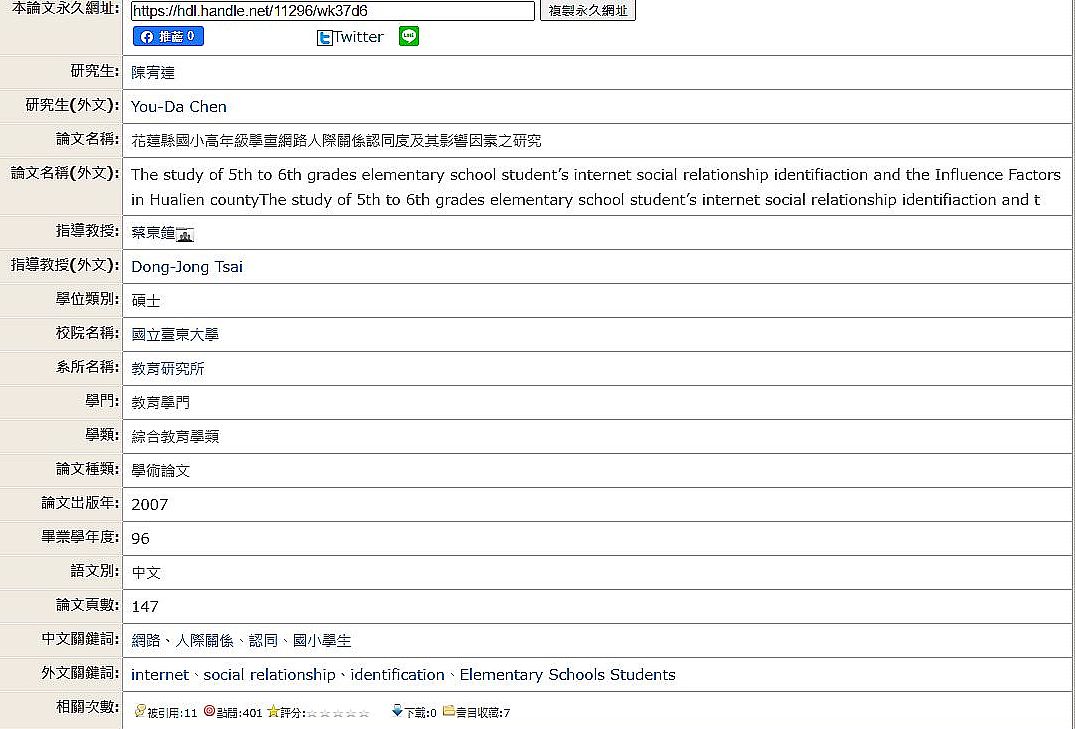1075x729 pixels.
Task: Click the 書目收藏 folder icon
Action: point(449,711)
